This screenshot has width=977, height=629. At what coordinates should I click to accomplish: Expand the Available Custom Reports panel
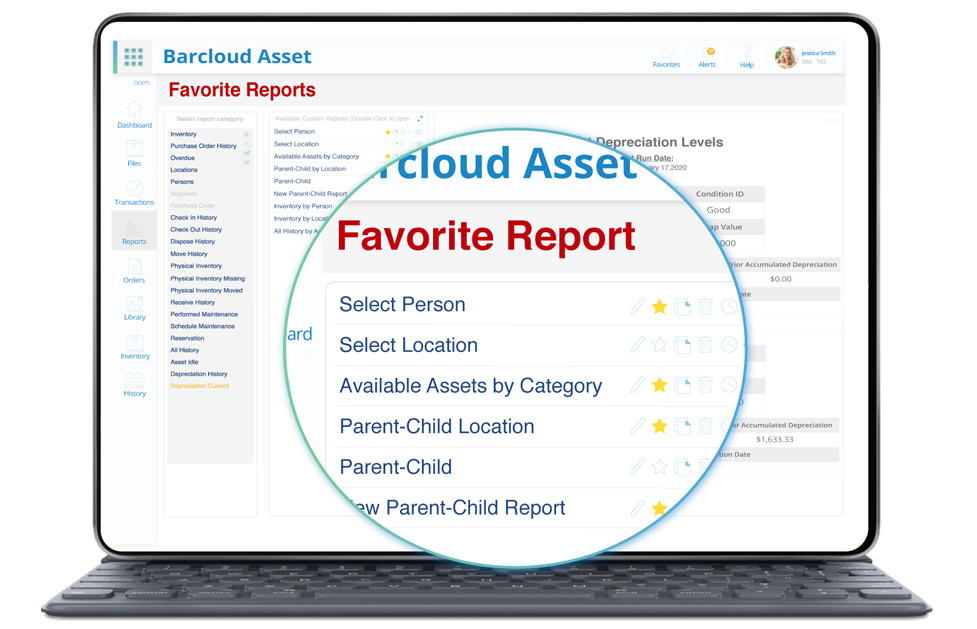pos(420,118)
